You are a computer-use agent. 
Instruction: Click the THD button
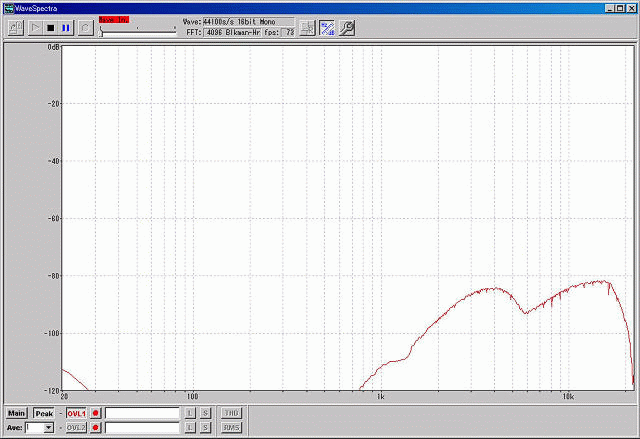click(231, 413)
